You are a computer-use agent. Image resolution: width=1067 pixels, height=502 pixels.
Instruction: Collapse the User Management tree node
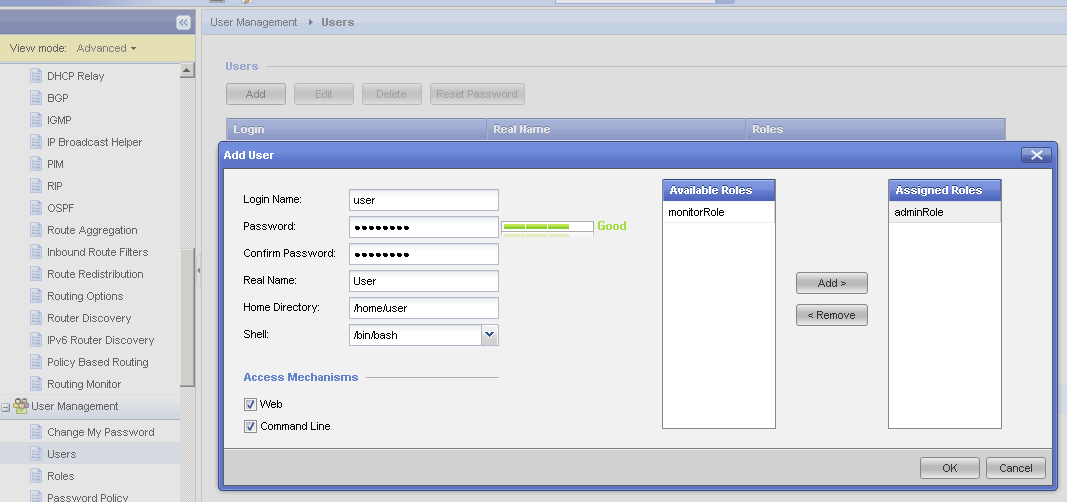coord(5,407)
